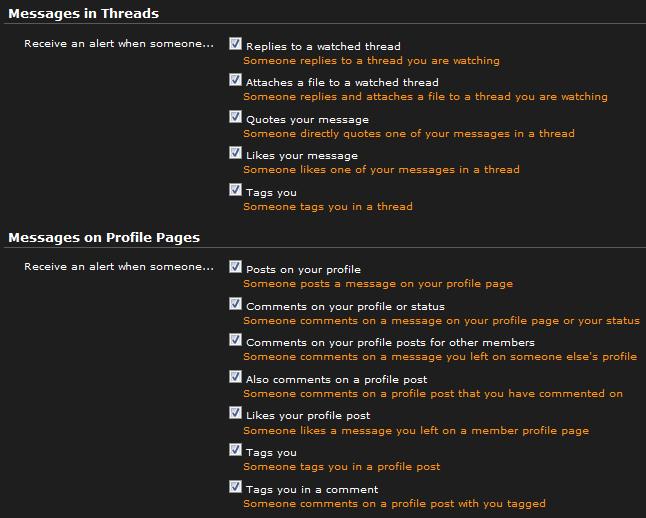
Task: Toggle the 'Likes your profile post' checkbox
Action: point(236,413)
